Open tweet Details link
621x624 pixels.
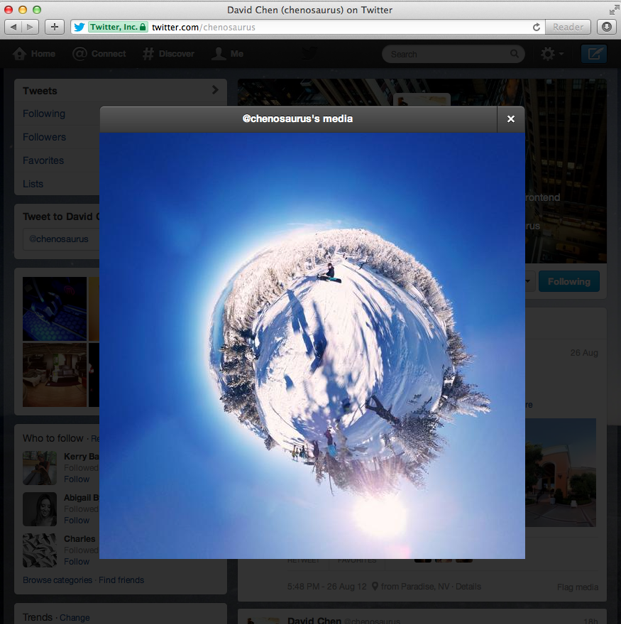point(468,587)
